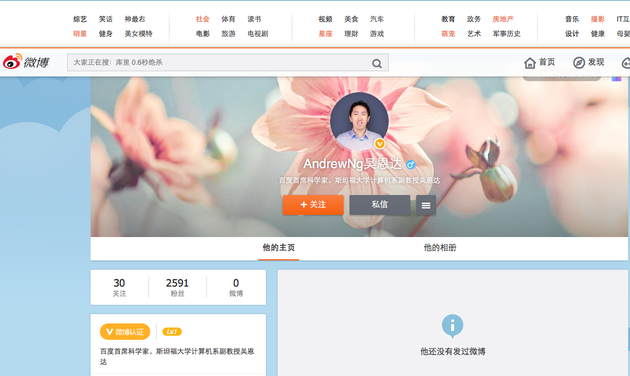The image size is (630, 376).
Task: Open the 健身 category
Action: click(106, 34)
